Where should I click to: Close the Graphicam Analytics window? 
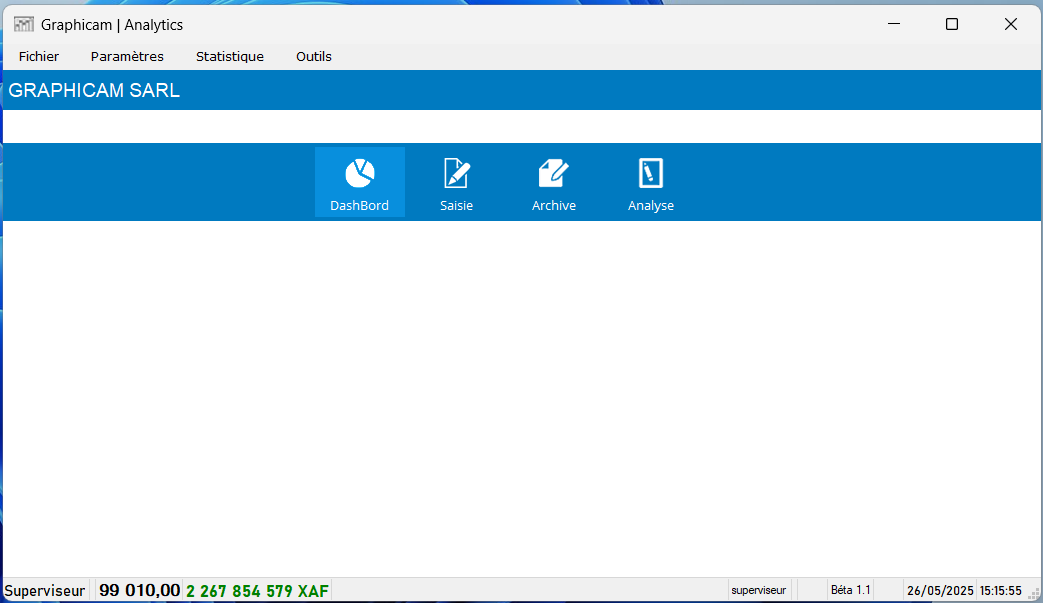[1011, 24]
